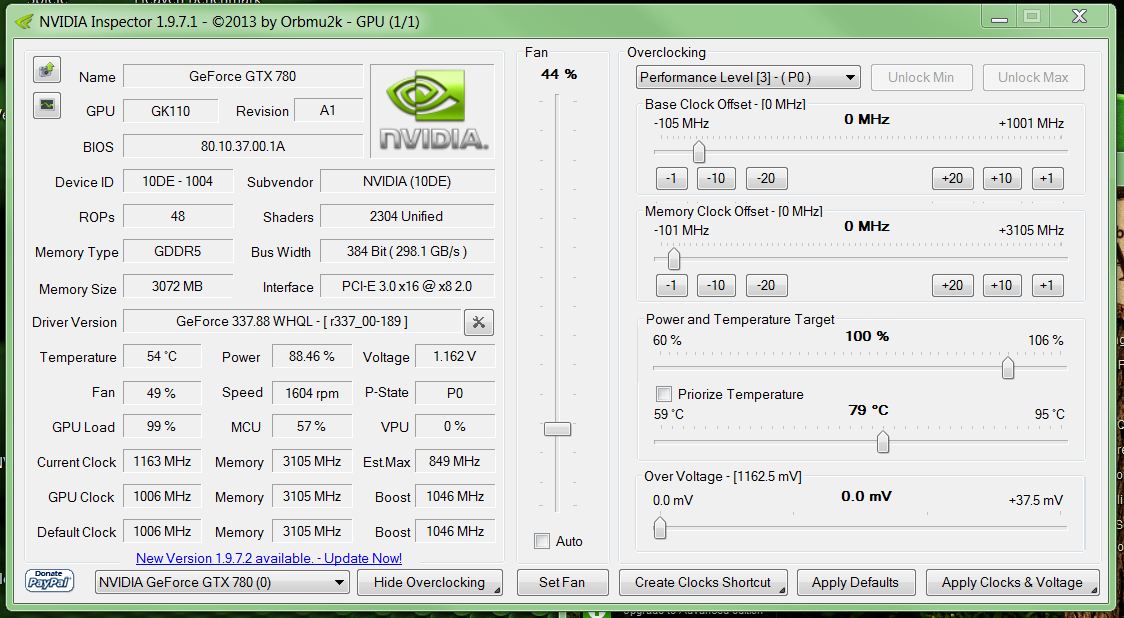Viewport: 1124px width, 618px height.
Task: Click the Temperature value 54 °C
Action: coord(162,356)
